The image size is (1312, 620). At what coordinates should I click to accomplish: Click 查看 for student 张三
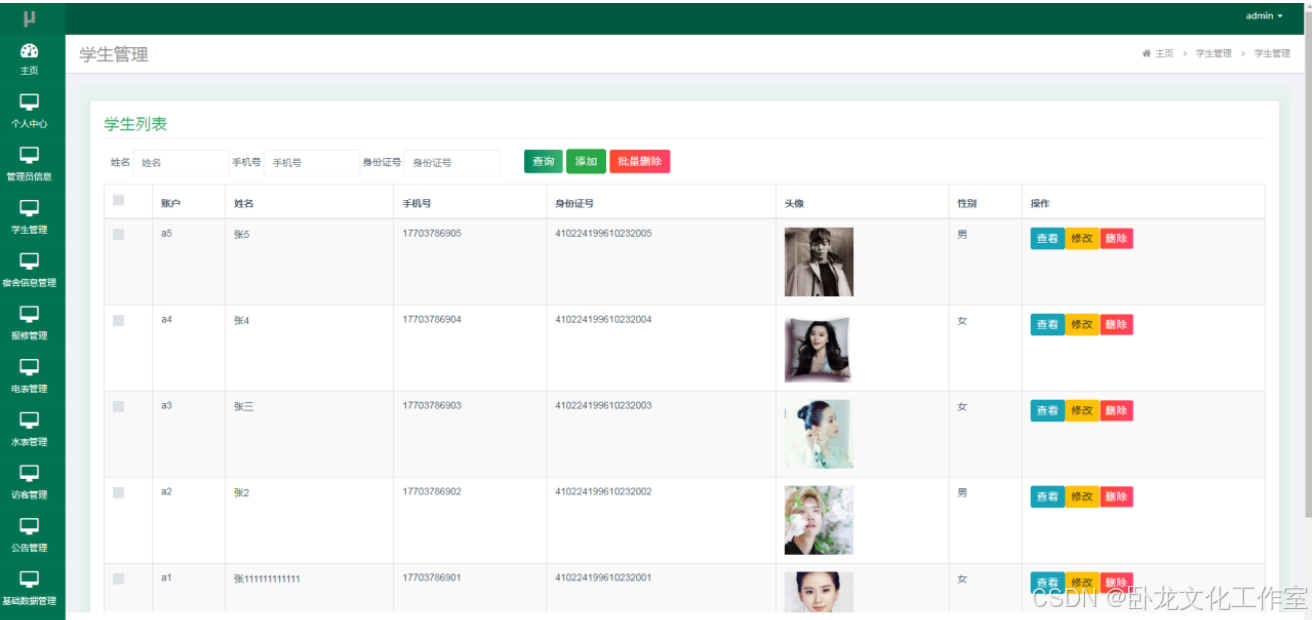click(x=1047, y=411)
